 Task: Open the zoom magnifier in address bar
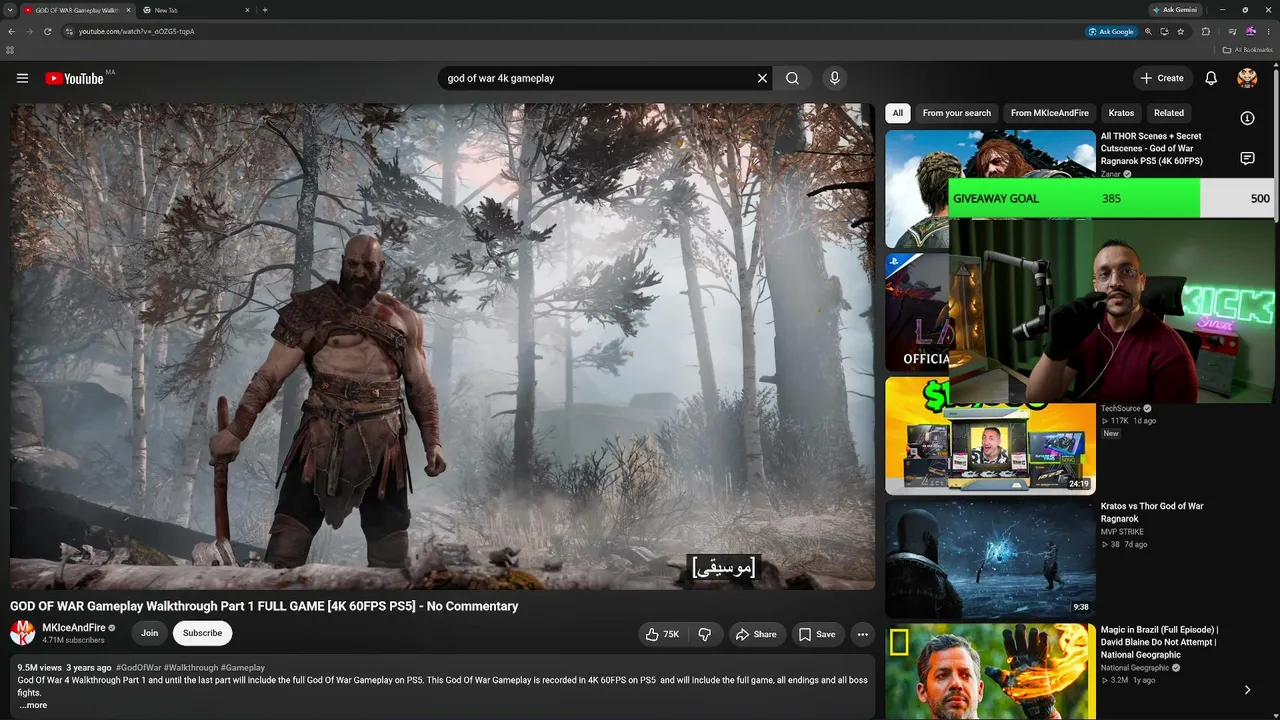pyautogui.click(x=1148, y=31)
